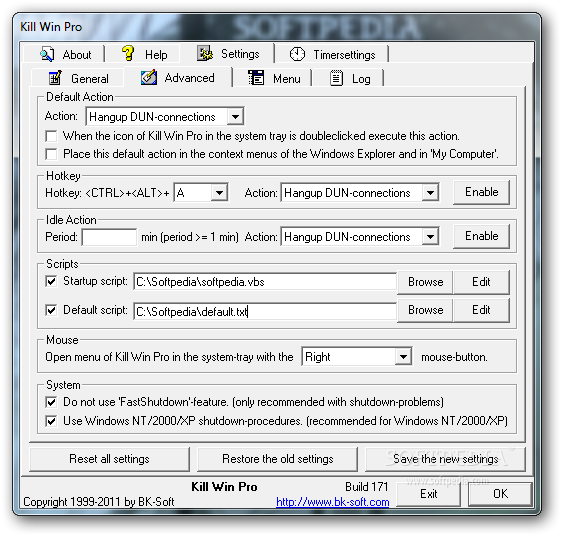Uncheck the Startup script checkbox
The image size is (562, 536).
51,281
